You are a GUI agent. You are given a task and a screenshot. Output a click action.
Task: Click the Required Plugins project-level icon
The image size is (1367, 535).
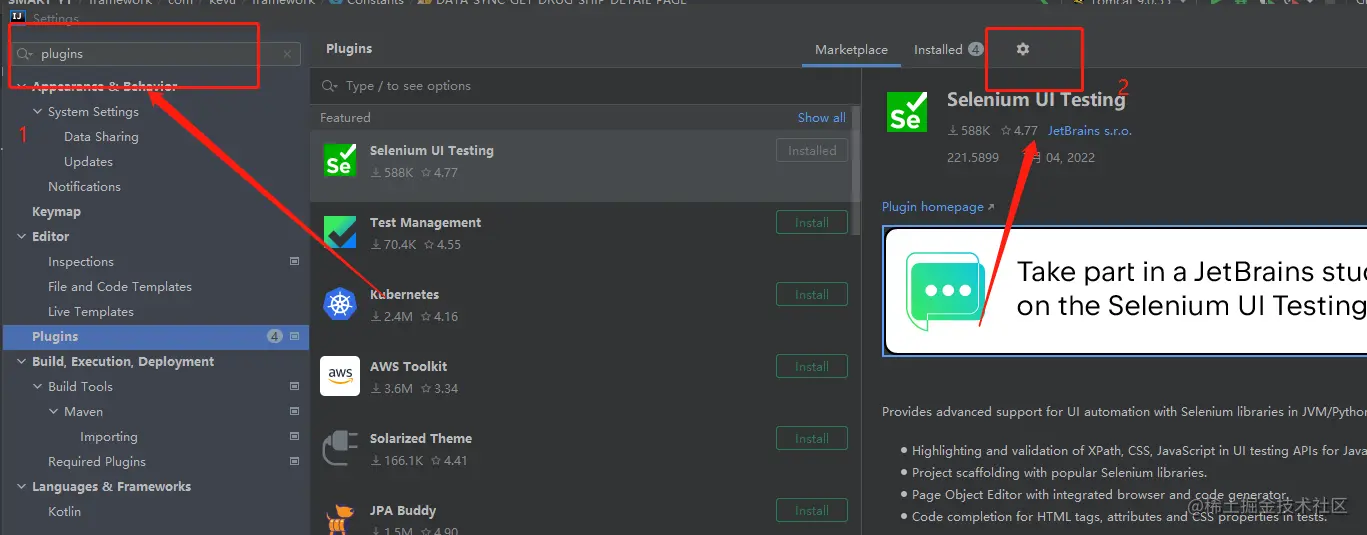point(294,461)
